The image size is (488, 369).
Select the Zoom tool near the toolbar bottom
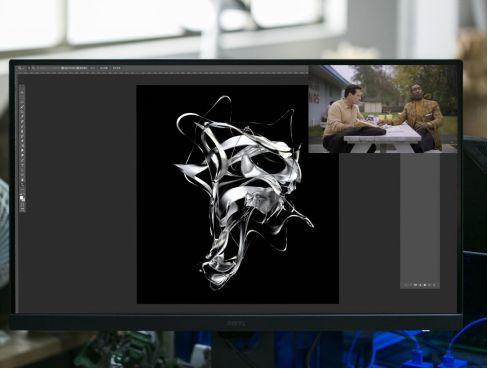[x=22, y=184]
